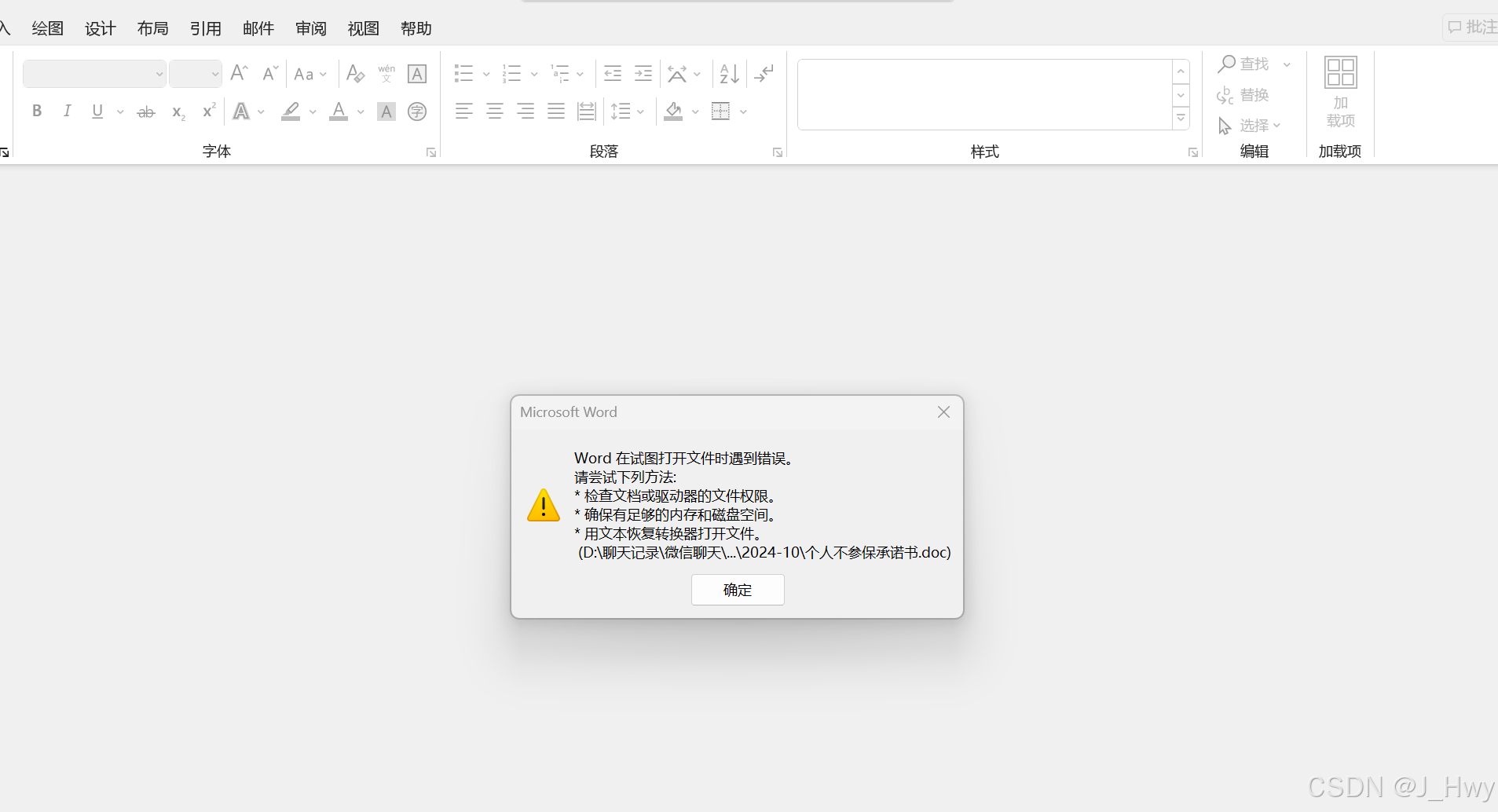
Task: Expand borders dropdown arrow
Action: coord(743,112)
